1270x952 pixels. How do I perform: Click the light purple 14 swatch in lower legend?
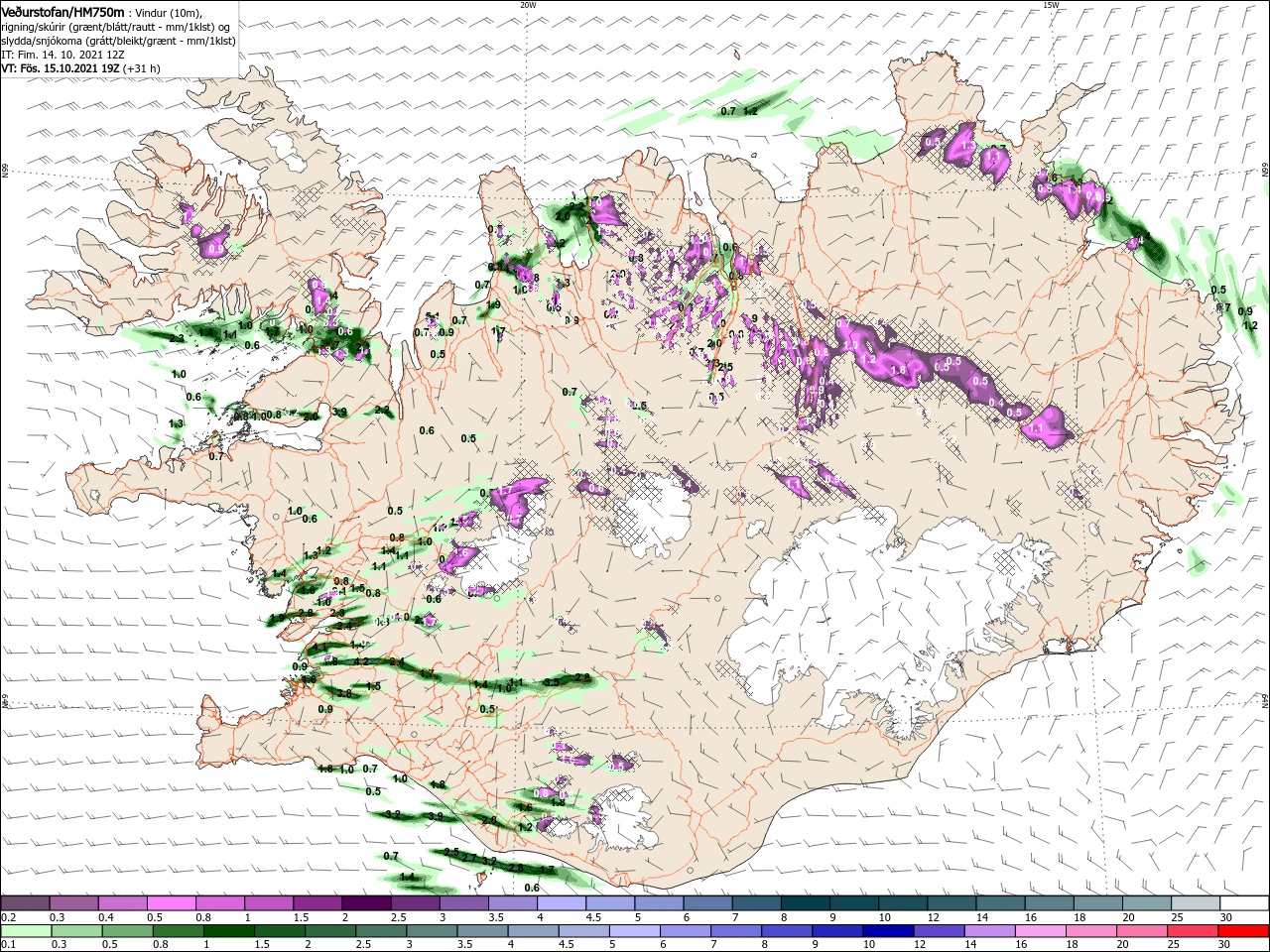click(x=990, y=931)
